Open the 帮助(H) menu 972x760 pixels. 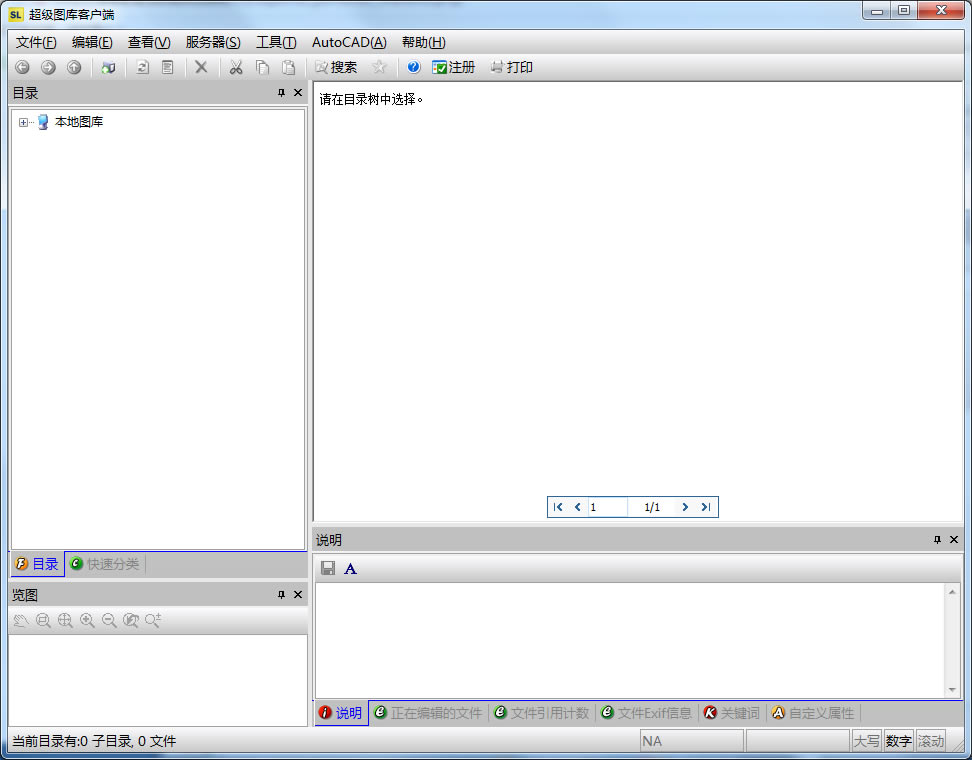[x=423, y=42]
